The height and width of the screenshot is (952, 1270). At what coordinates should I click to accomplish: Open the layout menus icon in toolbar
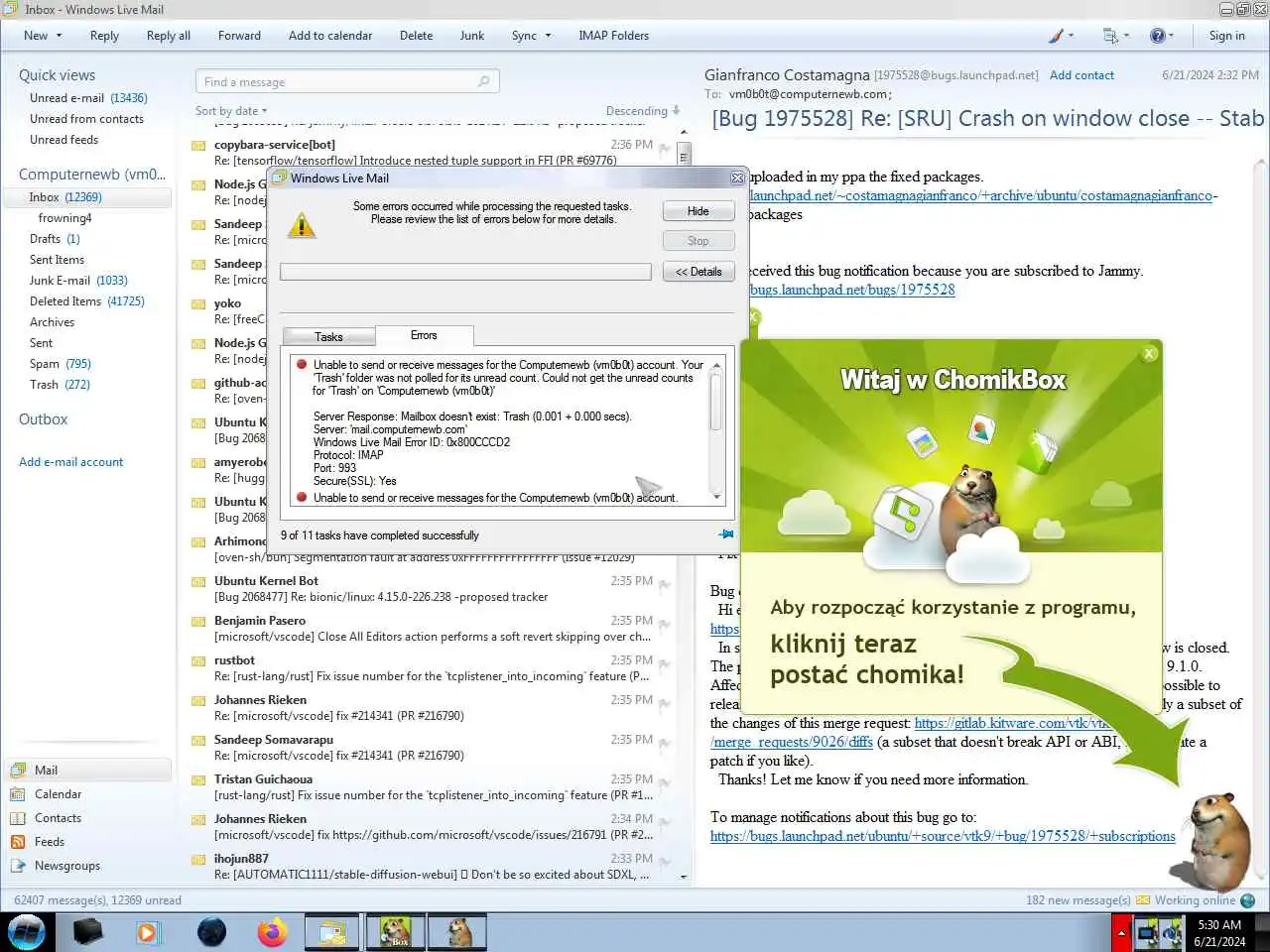pos(1110,36)
